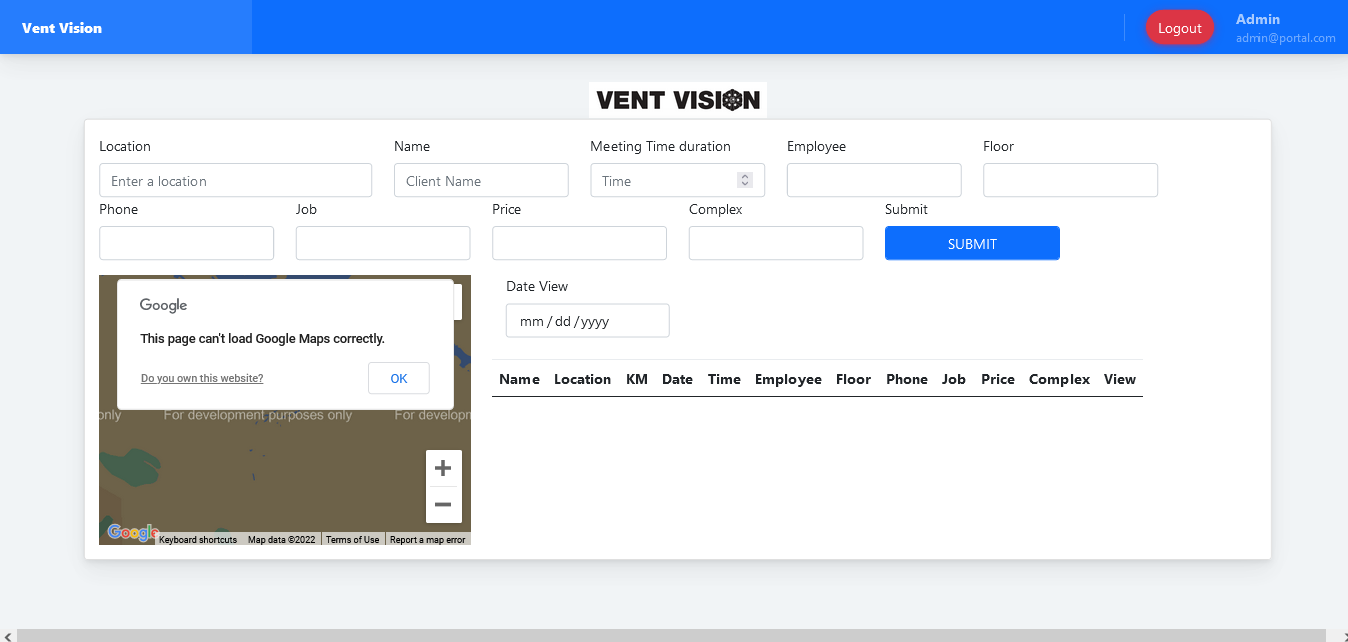Image resolution: width=1348 pixels, height=642 pixels.
Task: Click the horizontal scrollbar at page bottom
Action: (670, 635)
